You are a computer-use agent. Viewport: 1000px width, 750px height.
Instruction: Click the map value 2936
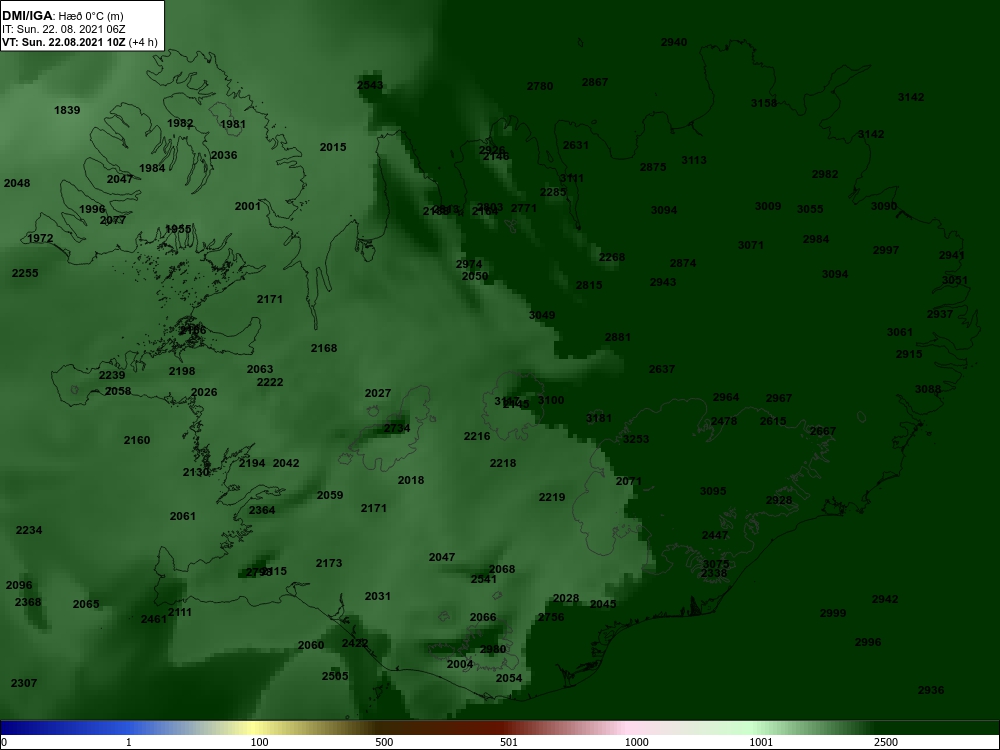click(x=931, y=690)
